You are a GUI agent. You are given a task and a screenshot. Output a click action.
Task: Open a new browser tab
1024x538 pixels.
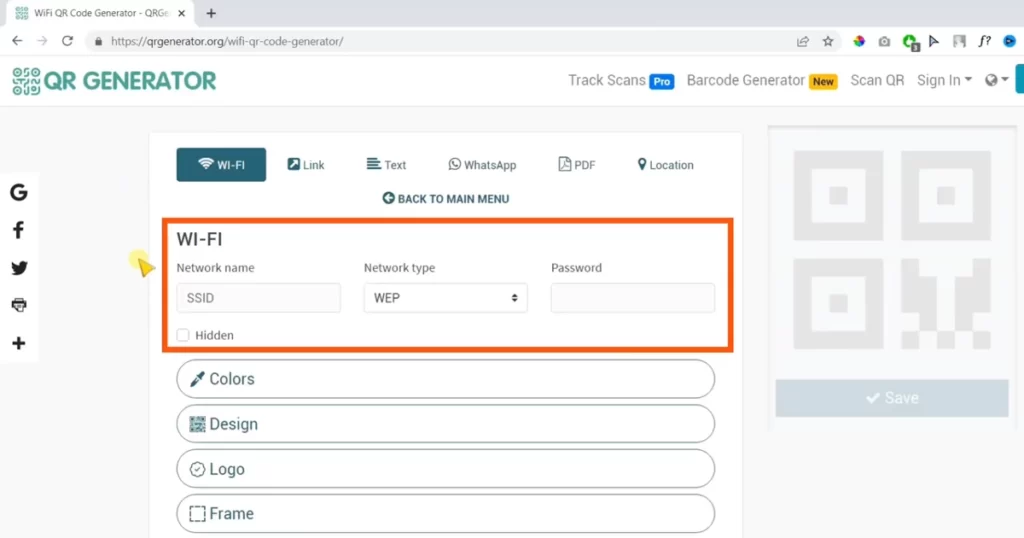point(211,13)
